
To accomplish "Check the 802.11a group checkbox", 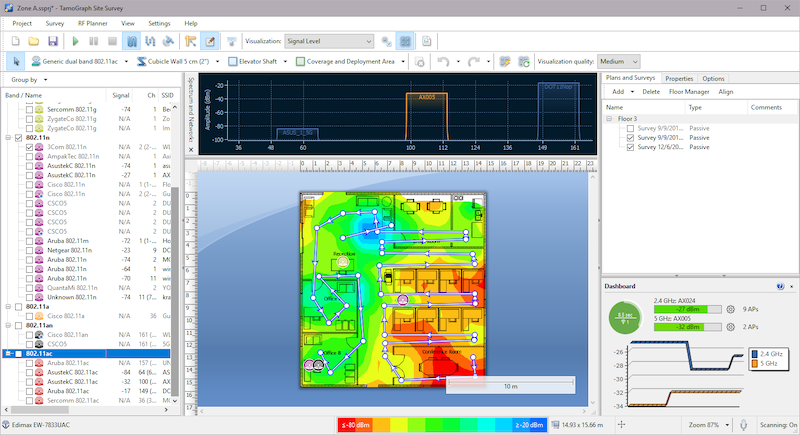I will coord(19,306).
